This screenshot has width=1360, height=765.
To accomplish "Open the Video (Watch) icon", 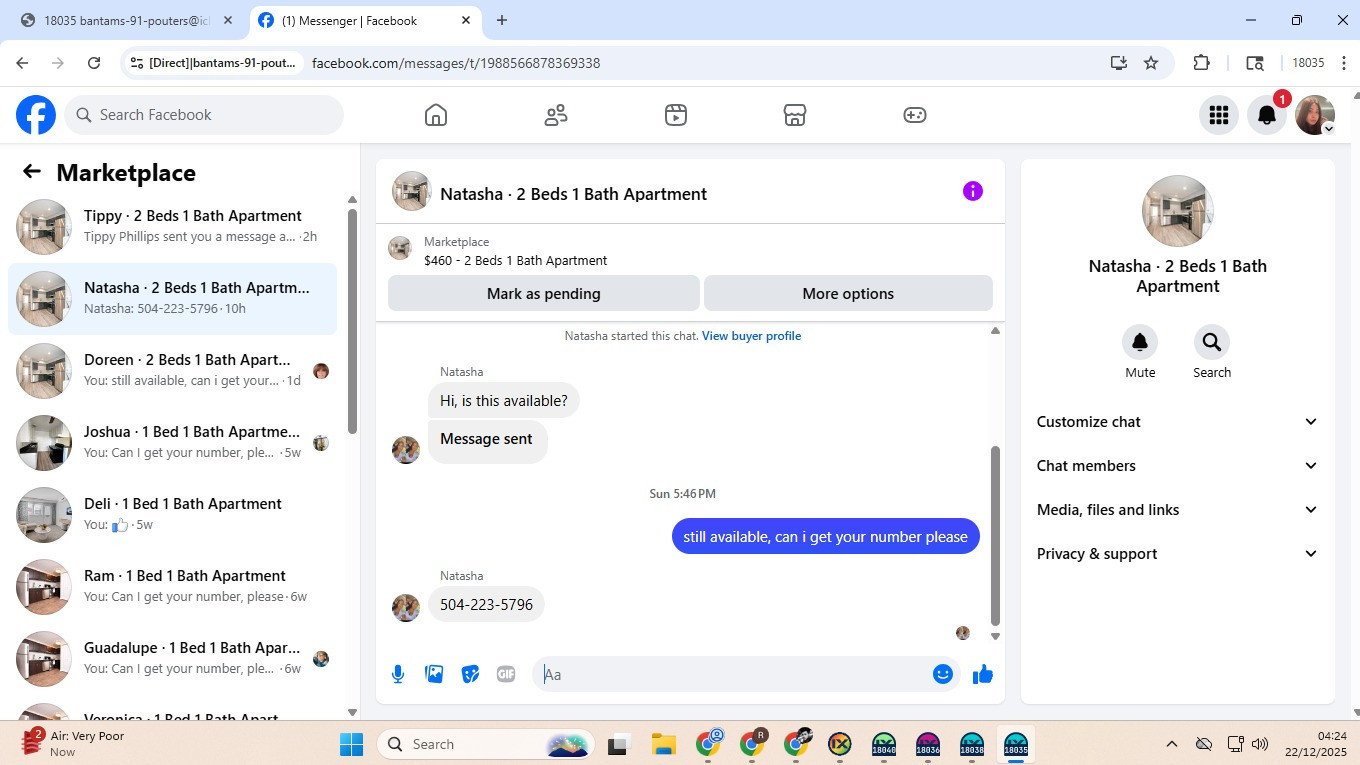I will tap(676, 115).
